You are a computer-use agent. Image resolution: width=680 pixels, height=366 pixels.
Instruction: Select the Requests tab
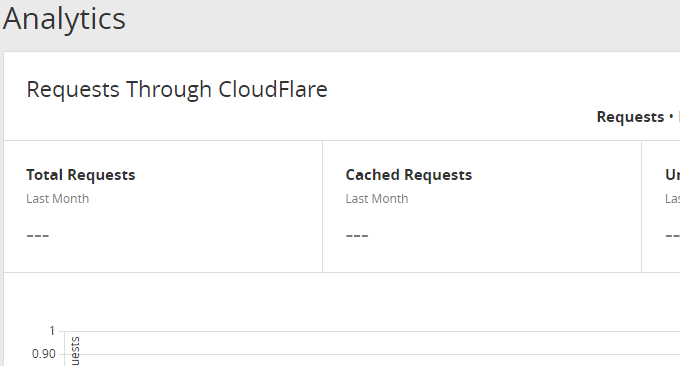coord(630,117)
